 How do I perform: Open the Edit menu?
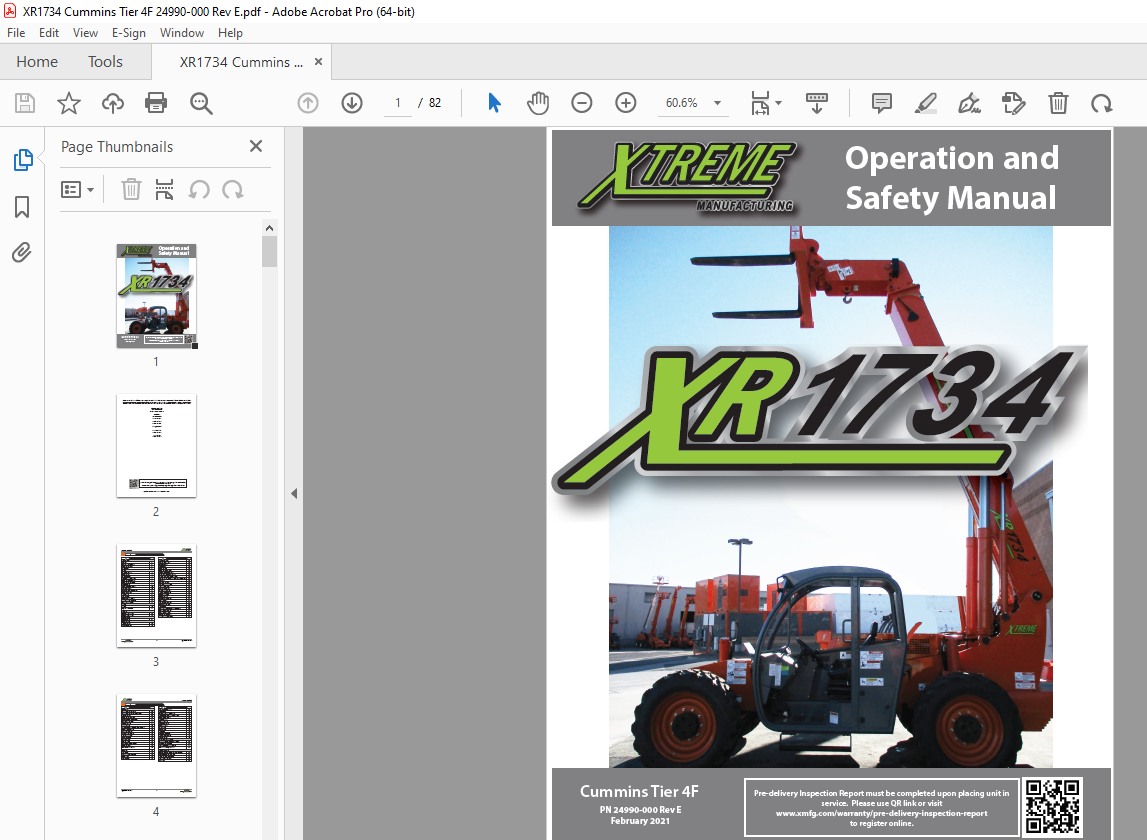pos(49,33)
